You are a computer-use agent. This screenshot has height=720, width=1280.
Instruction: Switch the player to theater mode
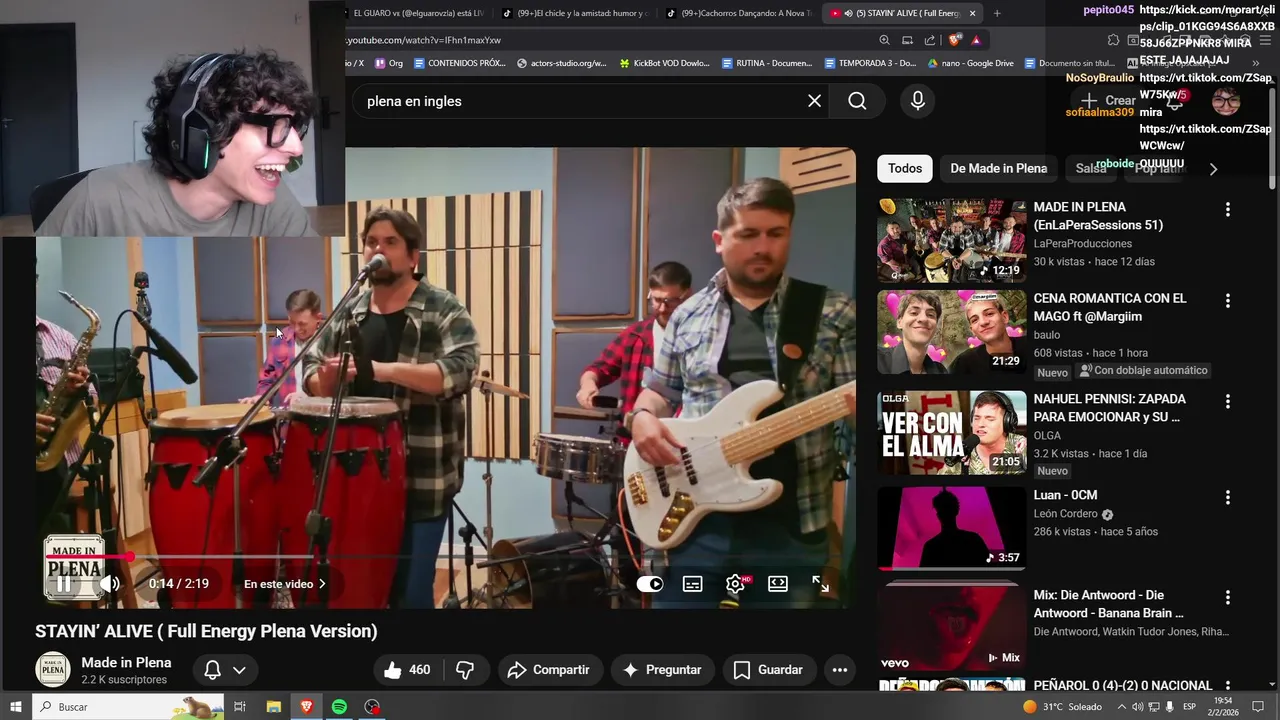pos(778,584)
